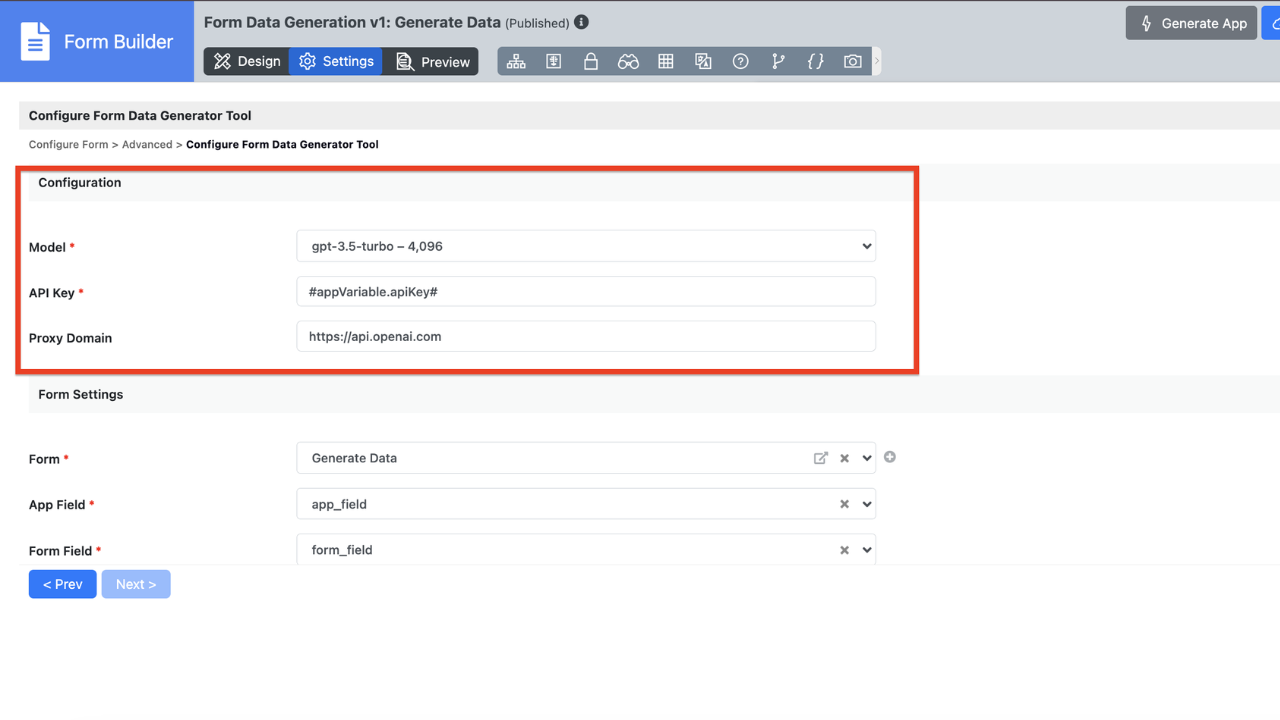
Task: Click the translation language icon in toolbar
Action: [x=703, y=62]
